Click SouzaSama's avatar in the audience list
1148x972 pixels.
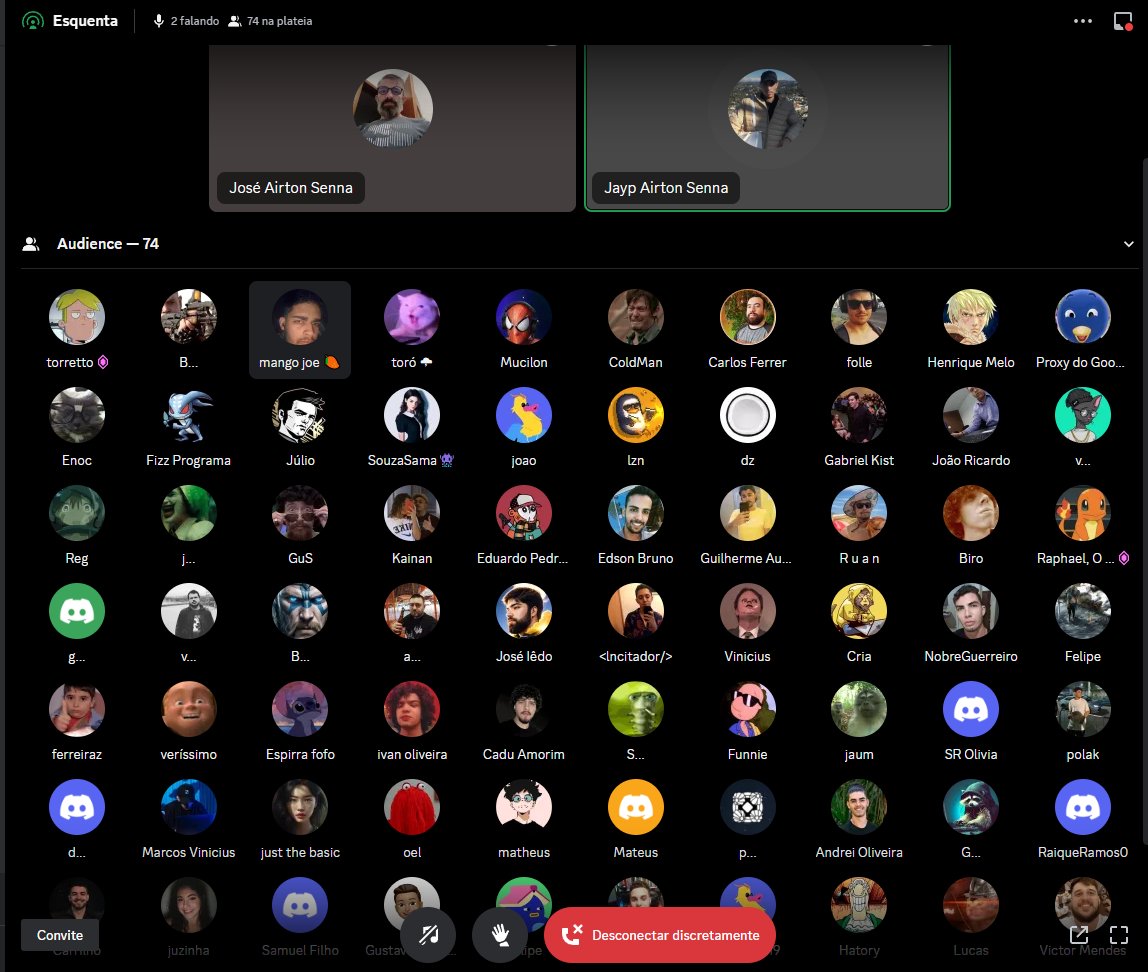pos(411,414)
